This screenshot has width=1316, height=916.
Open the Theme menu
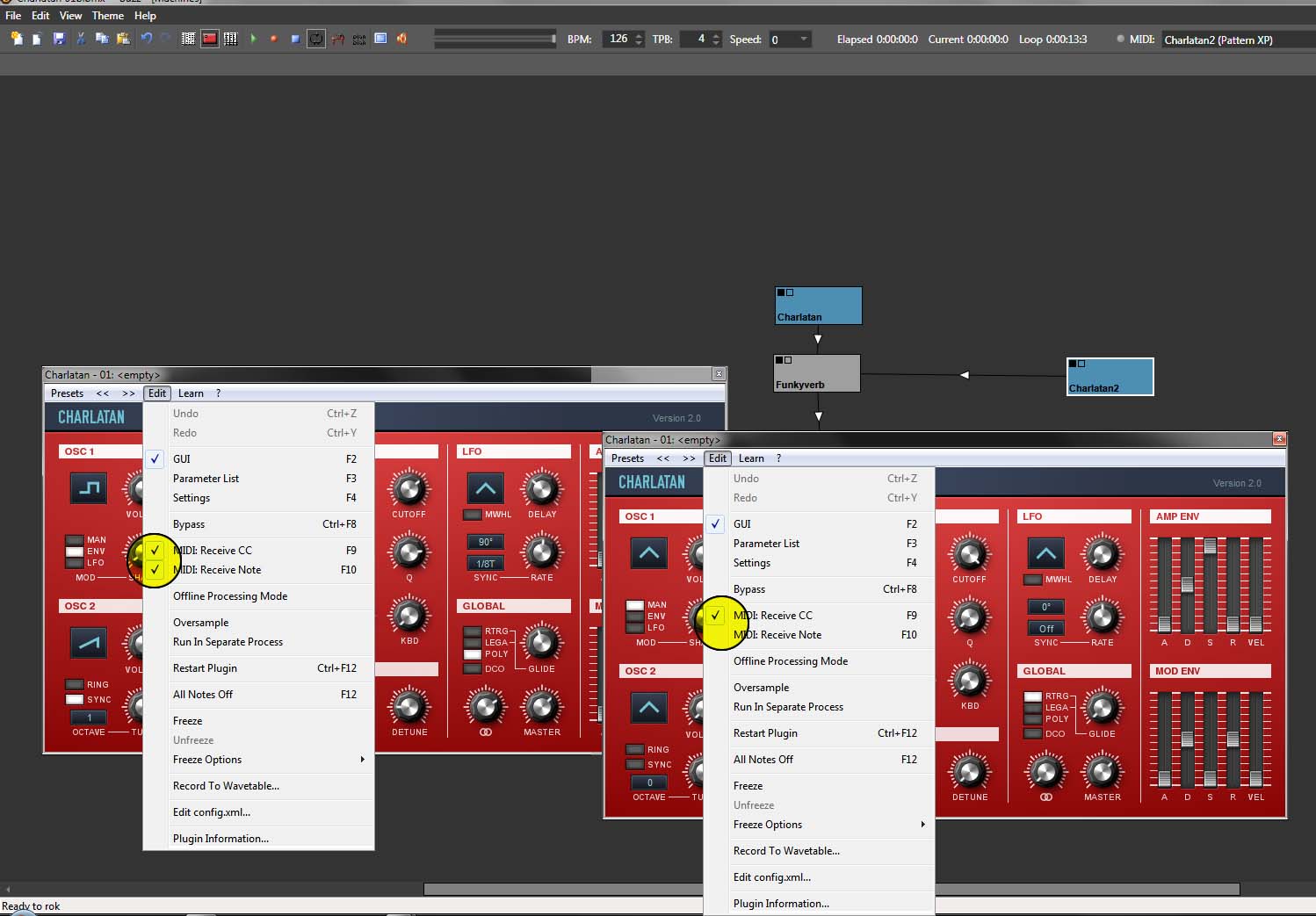(x=108, y=16)
